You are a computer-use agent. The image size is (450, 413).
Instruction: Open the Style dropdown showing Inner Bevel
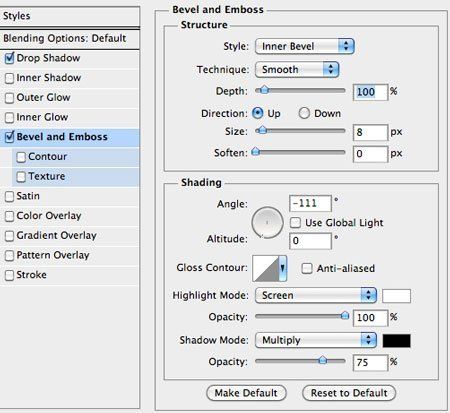tap(304, 46)
